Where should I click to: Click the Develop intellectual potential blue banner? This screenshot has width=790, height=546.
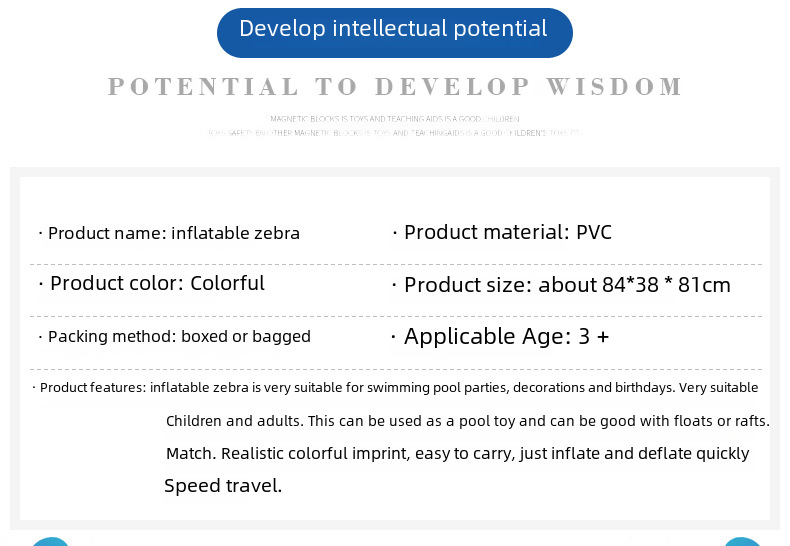click(394, 33)
